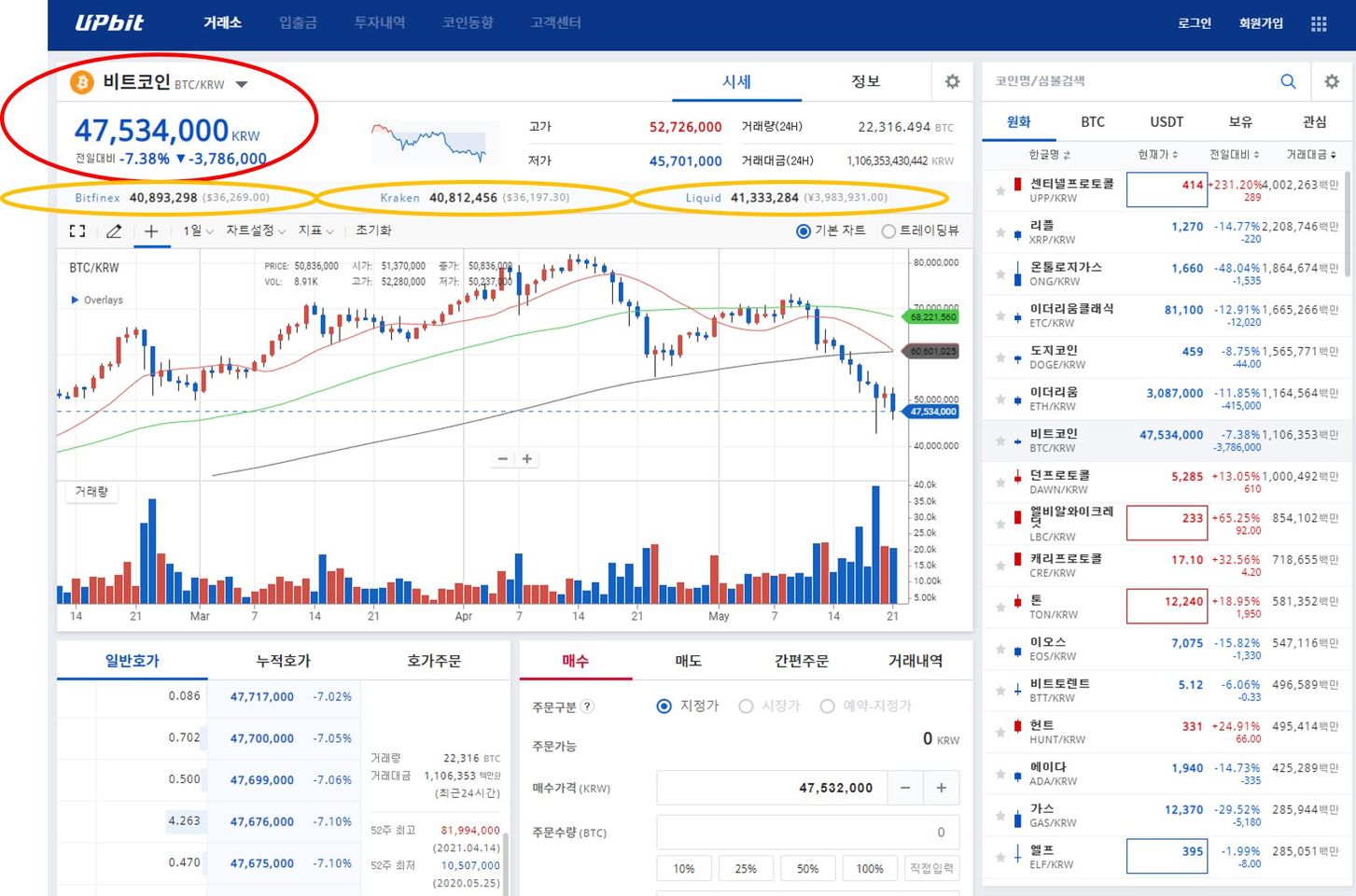Switch to the 매도 order tab

coord(688,661)
